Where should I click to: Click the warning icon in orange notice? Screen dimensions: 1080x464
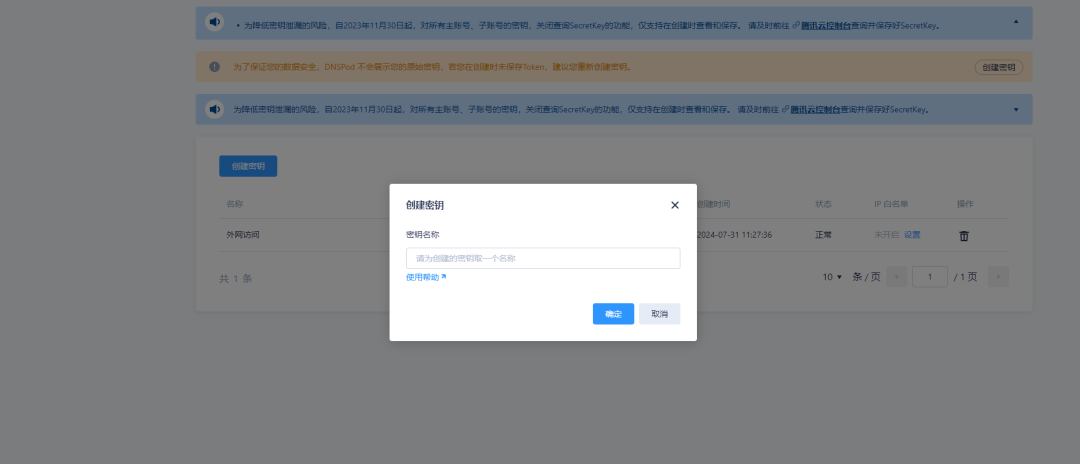[214, 67]
